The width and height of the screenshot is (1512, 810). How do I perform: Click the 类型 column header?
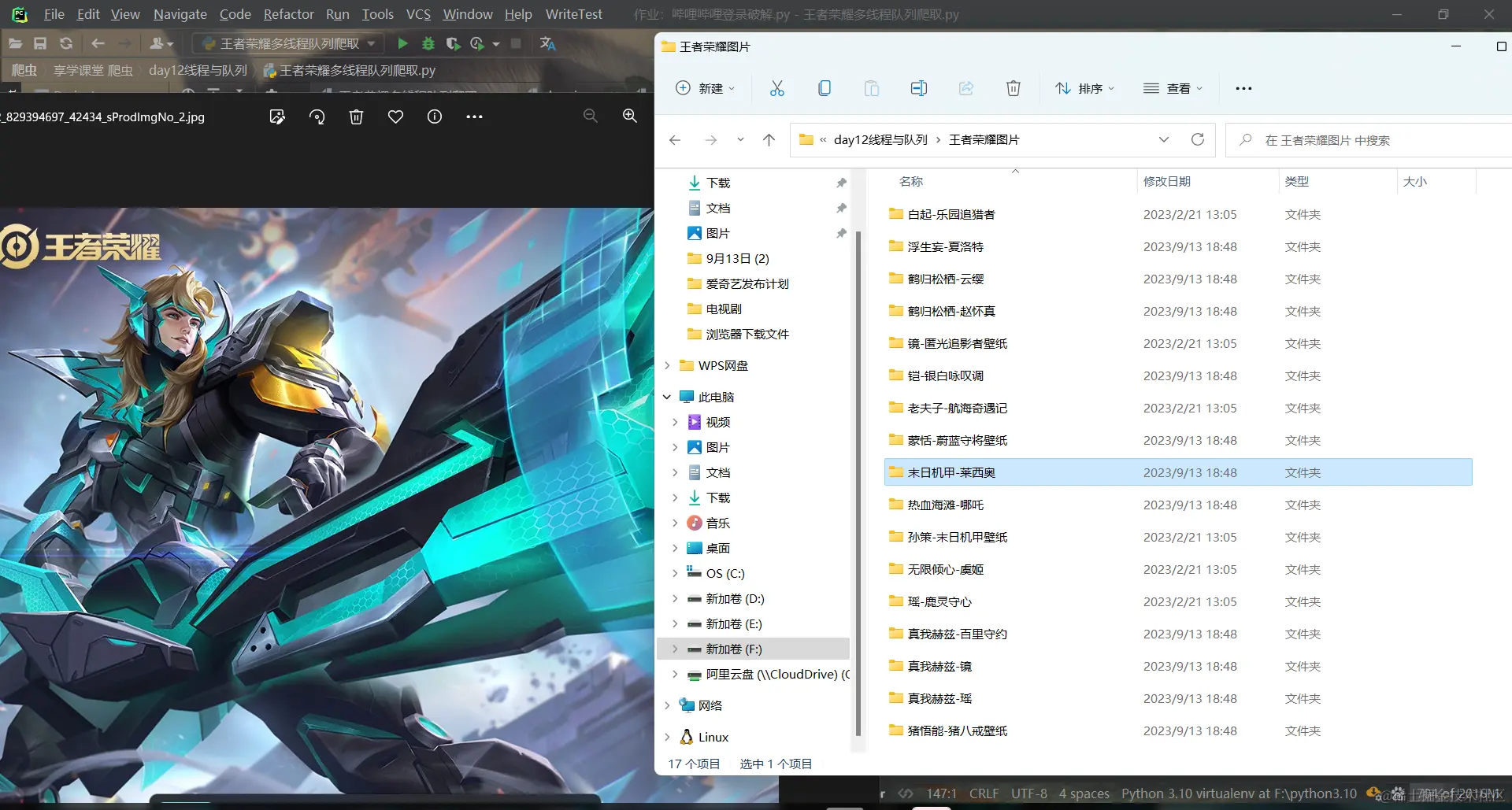click(1297, 181)
